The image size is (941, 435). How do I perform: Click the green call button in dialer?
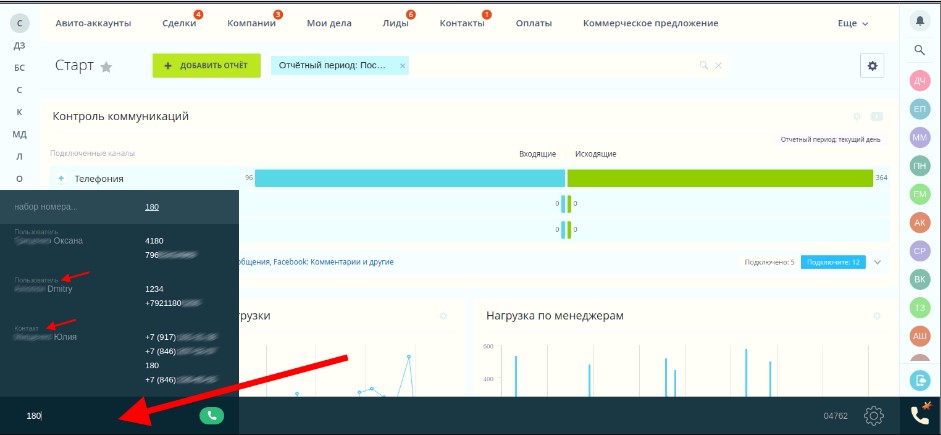pos(211,415)
